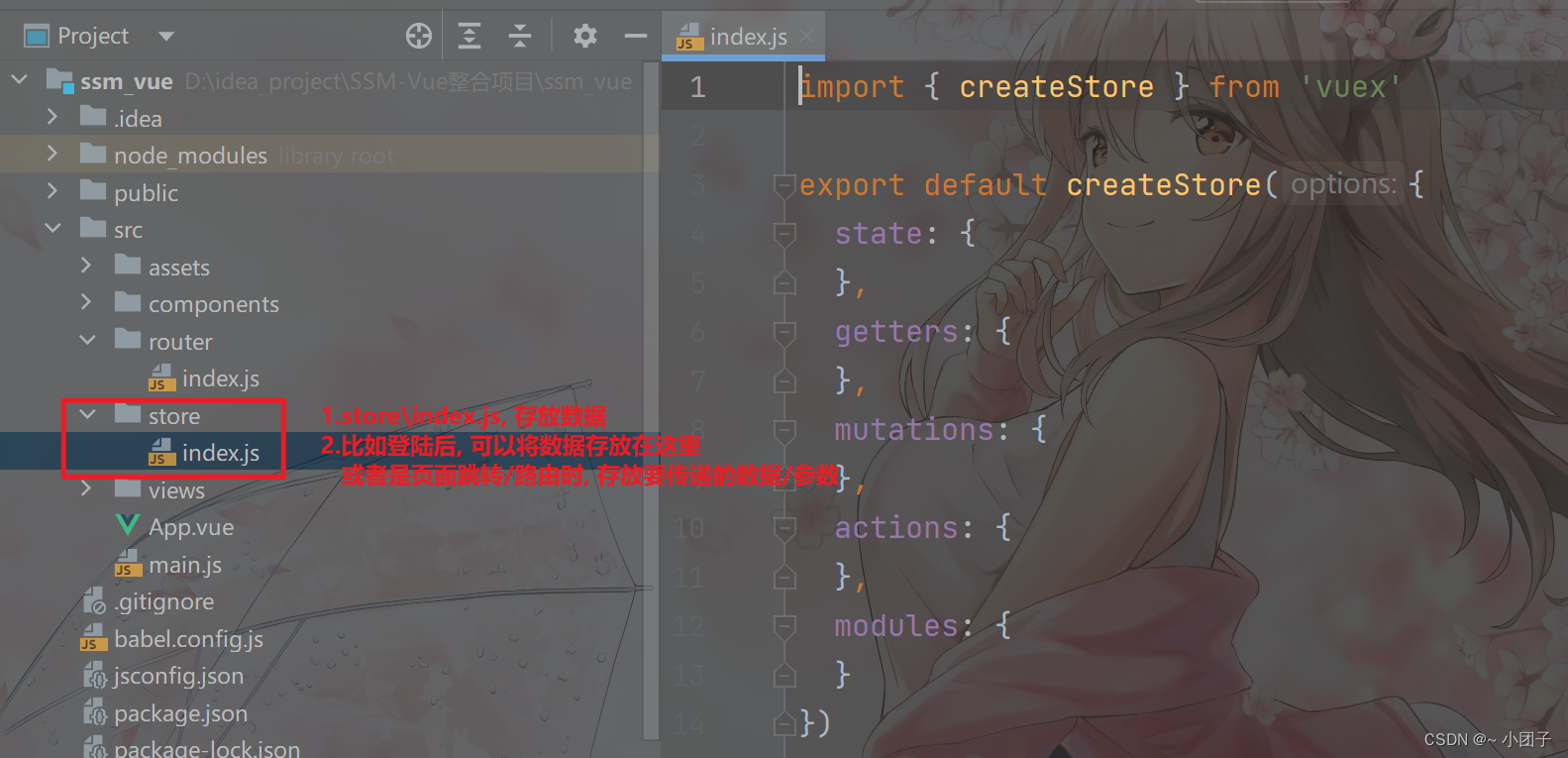
Task: Expand the .idea folder
Action: [52, 117]
